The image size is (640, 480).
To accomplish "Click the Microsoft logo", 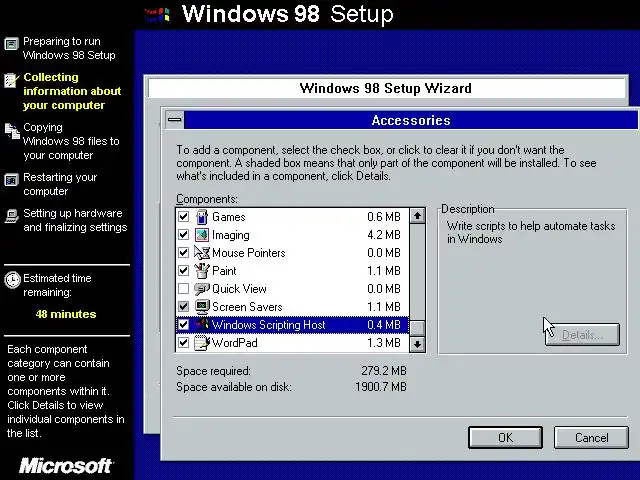I will click(67, 466).
